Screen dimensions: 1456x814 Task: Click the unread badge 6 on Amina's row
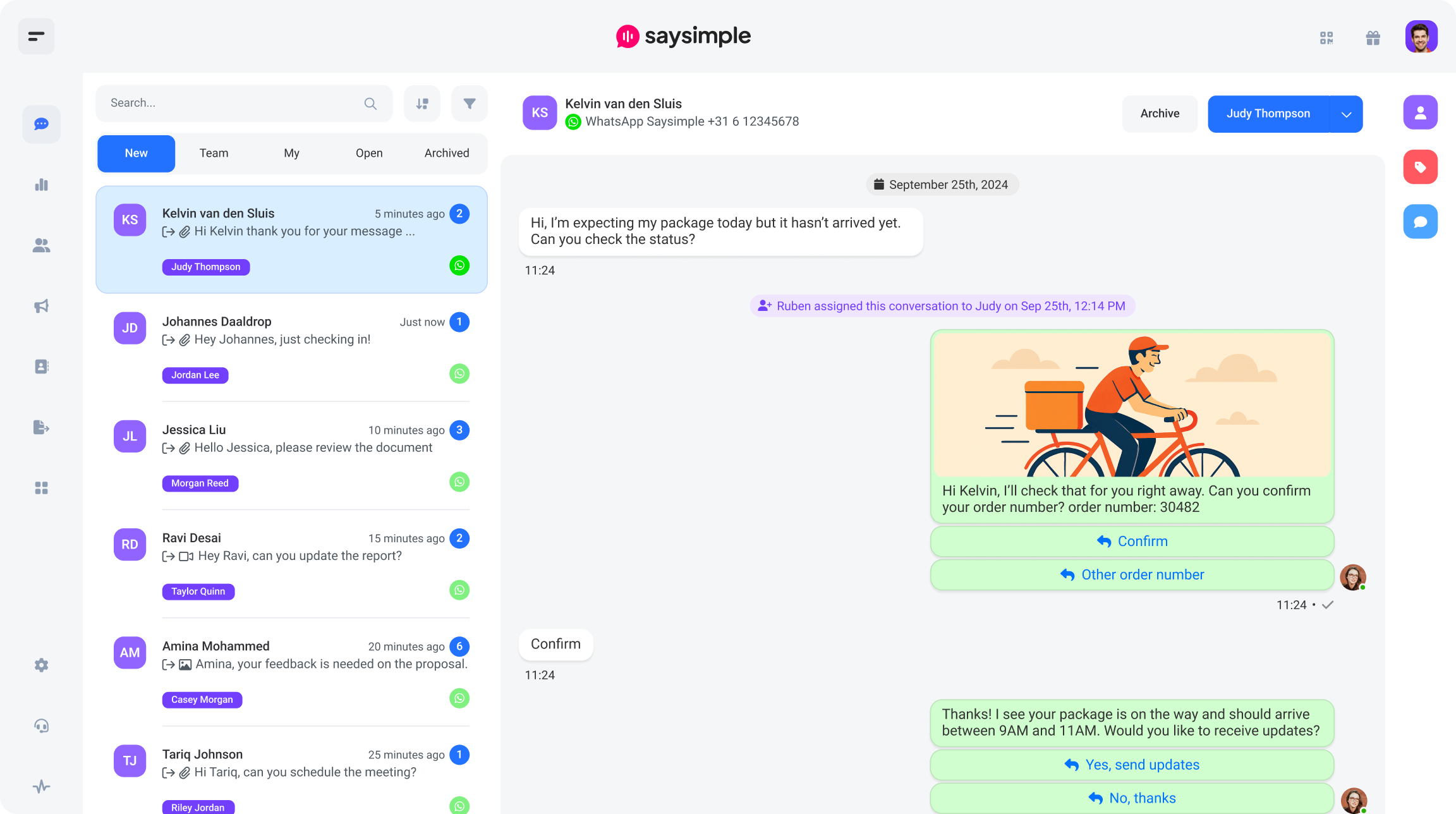(x=459, y=647)
